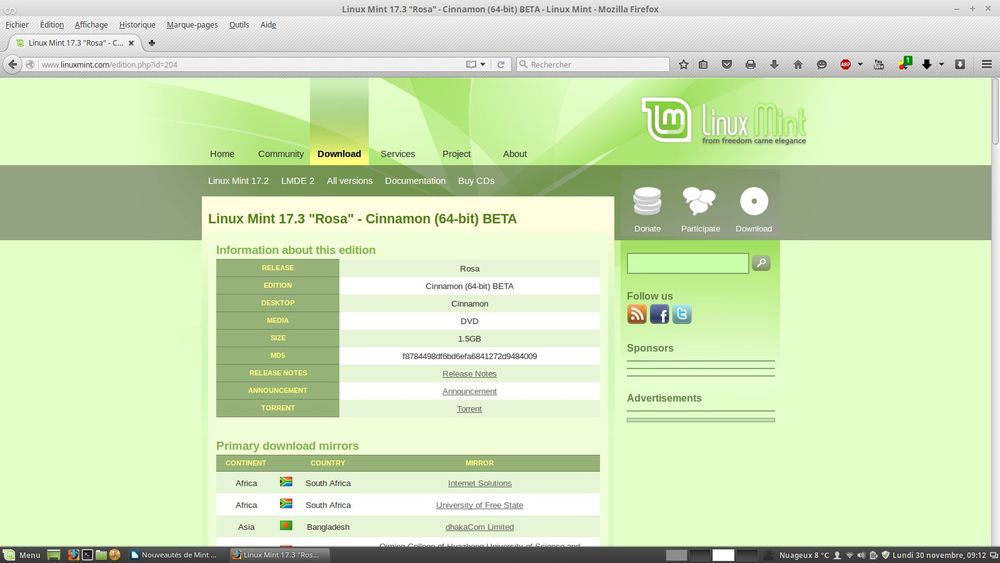Open the Firefox home page icon
This screenshot has height=563, width=1000.
(797, 64)
